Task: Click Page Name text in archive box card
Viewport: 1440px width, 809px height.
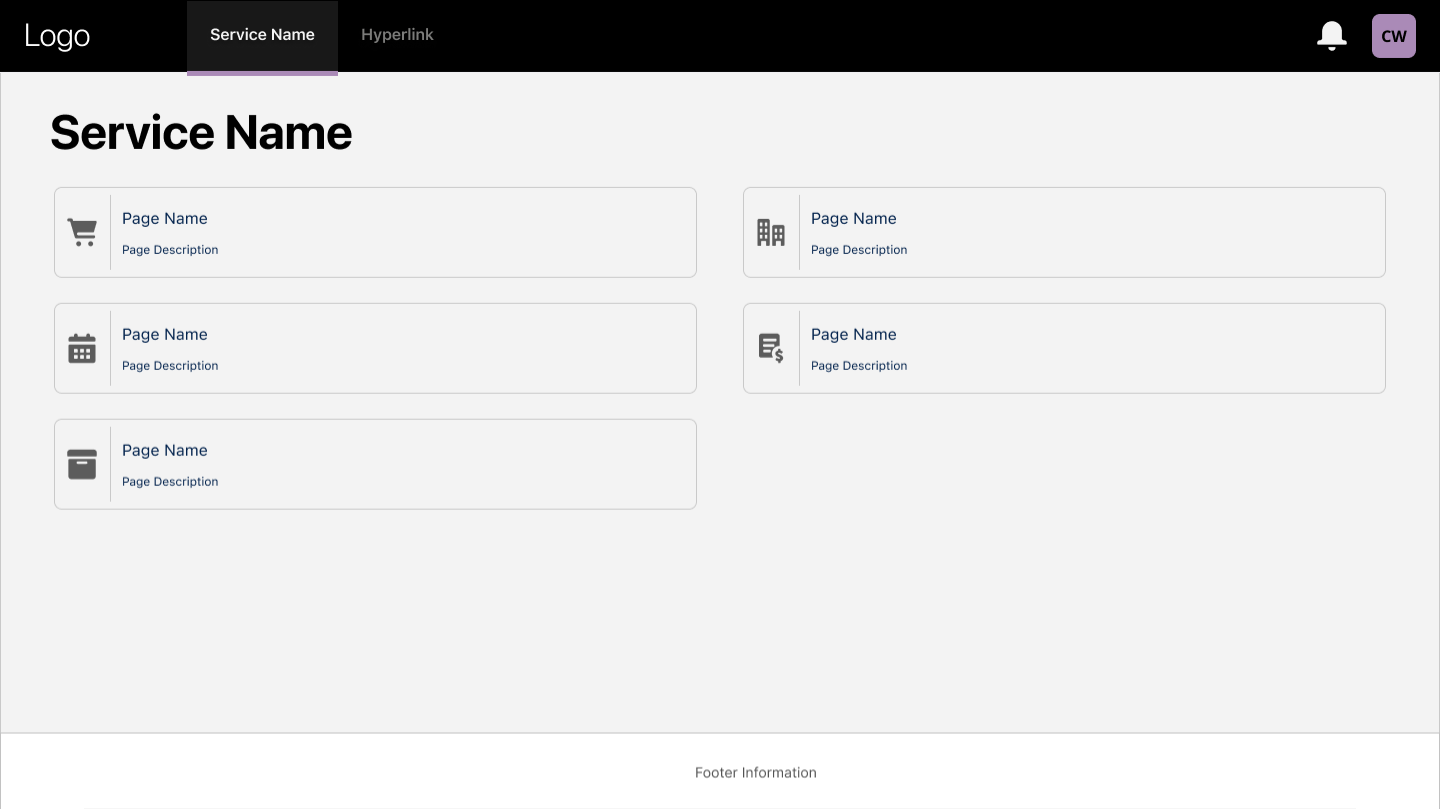Action: pyautogui.click(x=165, y=451)
